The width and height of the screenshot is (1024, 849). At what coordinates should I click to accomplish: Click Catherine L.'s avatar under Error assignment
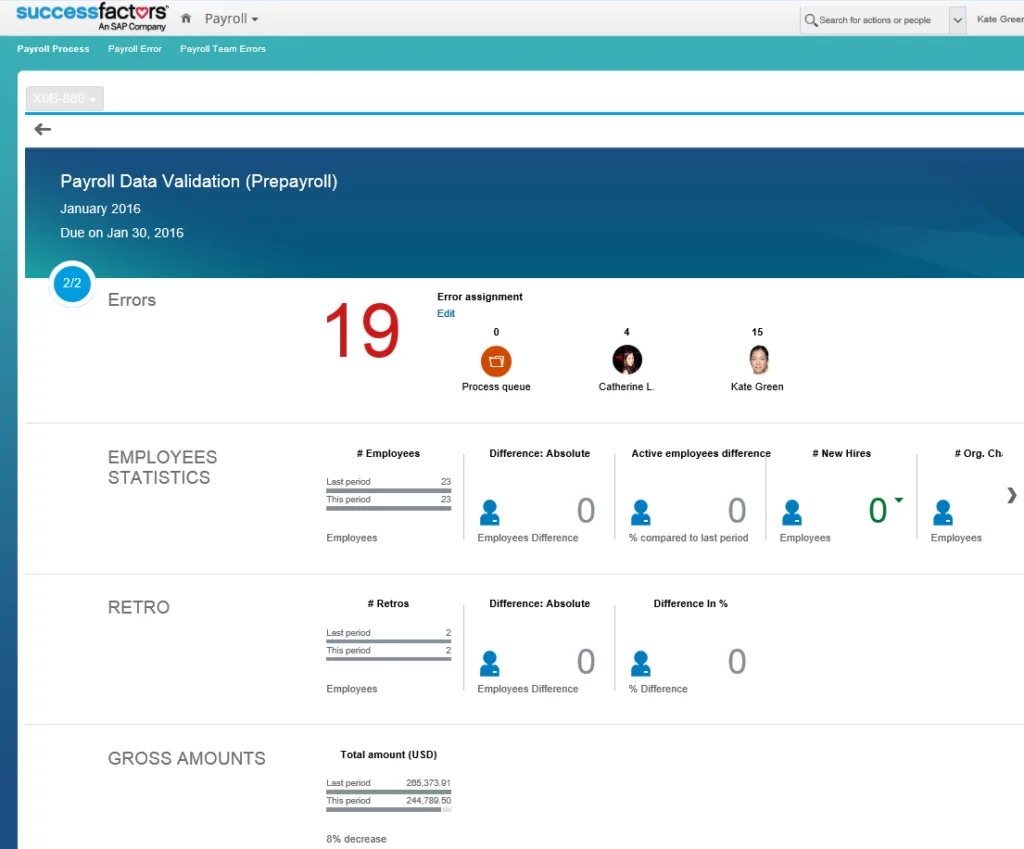[x=626, y=360]
